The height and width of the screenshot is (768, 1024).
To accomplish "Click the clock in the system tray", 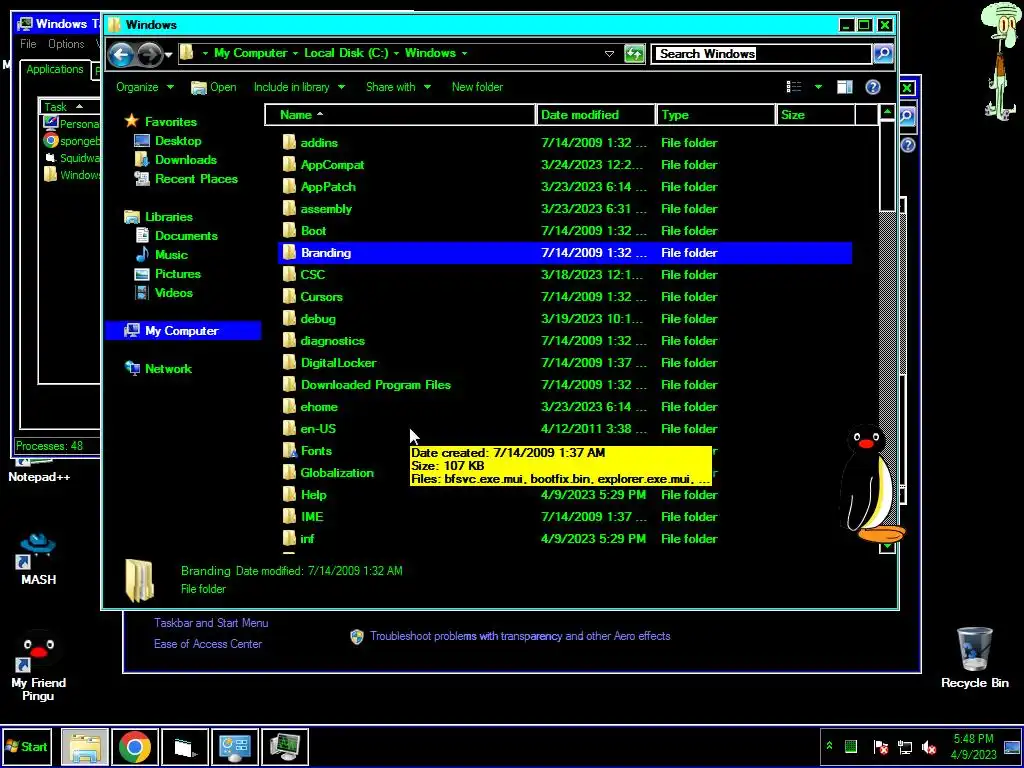I will pos(973,746).
